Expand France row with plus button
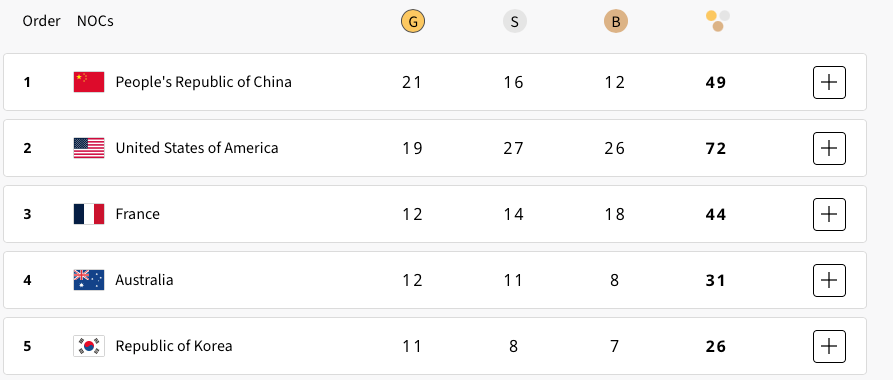The image size is (893, 380). [x=829, y=214]
